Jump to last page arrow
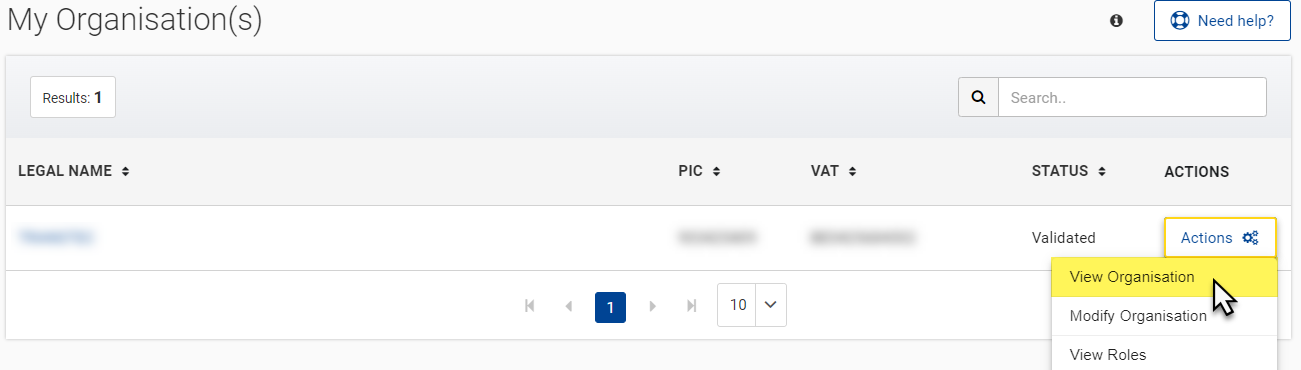Screen dimensions: 1301x370 [692, 306]
